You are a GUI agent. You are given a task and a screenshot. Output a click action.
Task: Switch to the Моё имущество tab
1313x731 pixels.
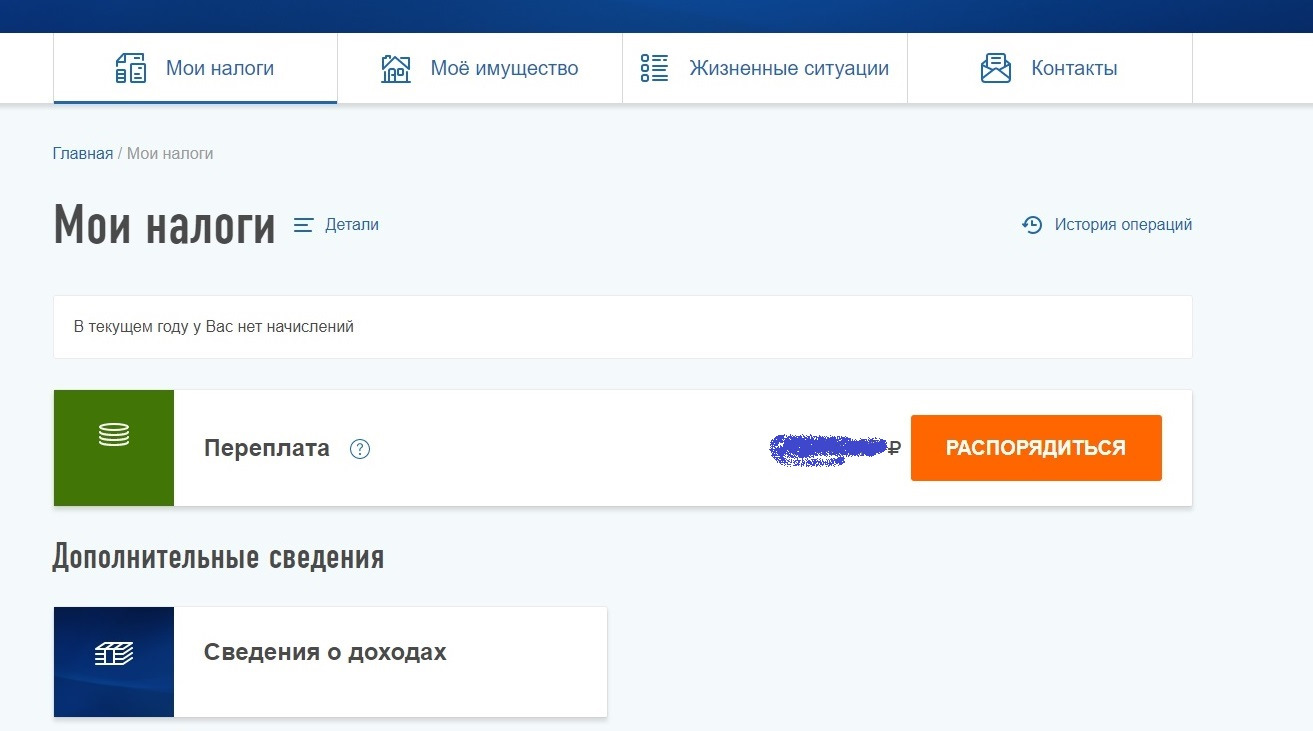click(480, 69)
